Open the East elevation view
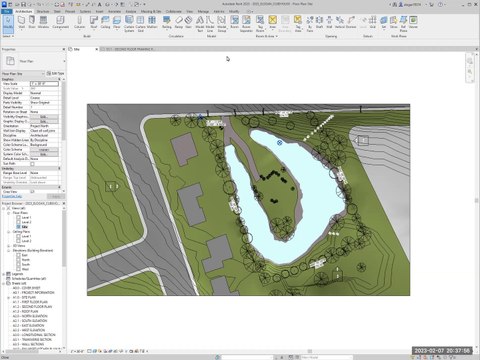The width and height of the screenshot is (480, 360). click(25, 255)
